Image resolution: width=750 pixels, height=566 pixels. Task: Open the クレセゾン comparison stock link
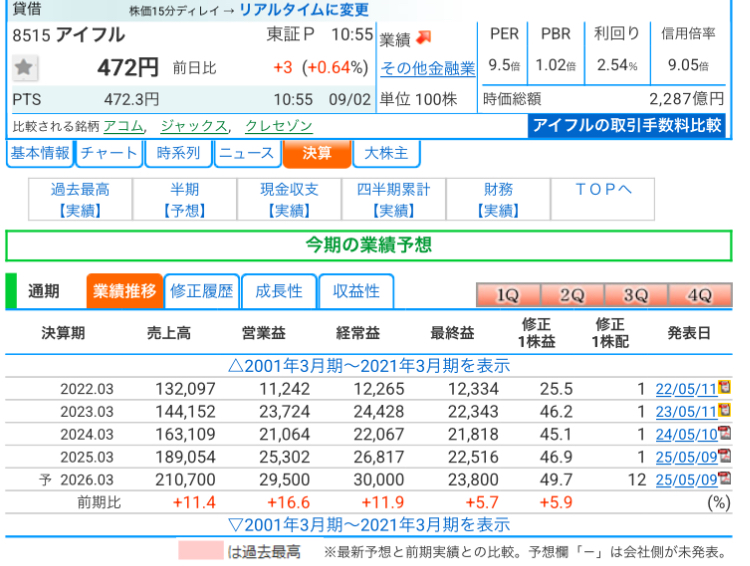click(x=279, y=126)
